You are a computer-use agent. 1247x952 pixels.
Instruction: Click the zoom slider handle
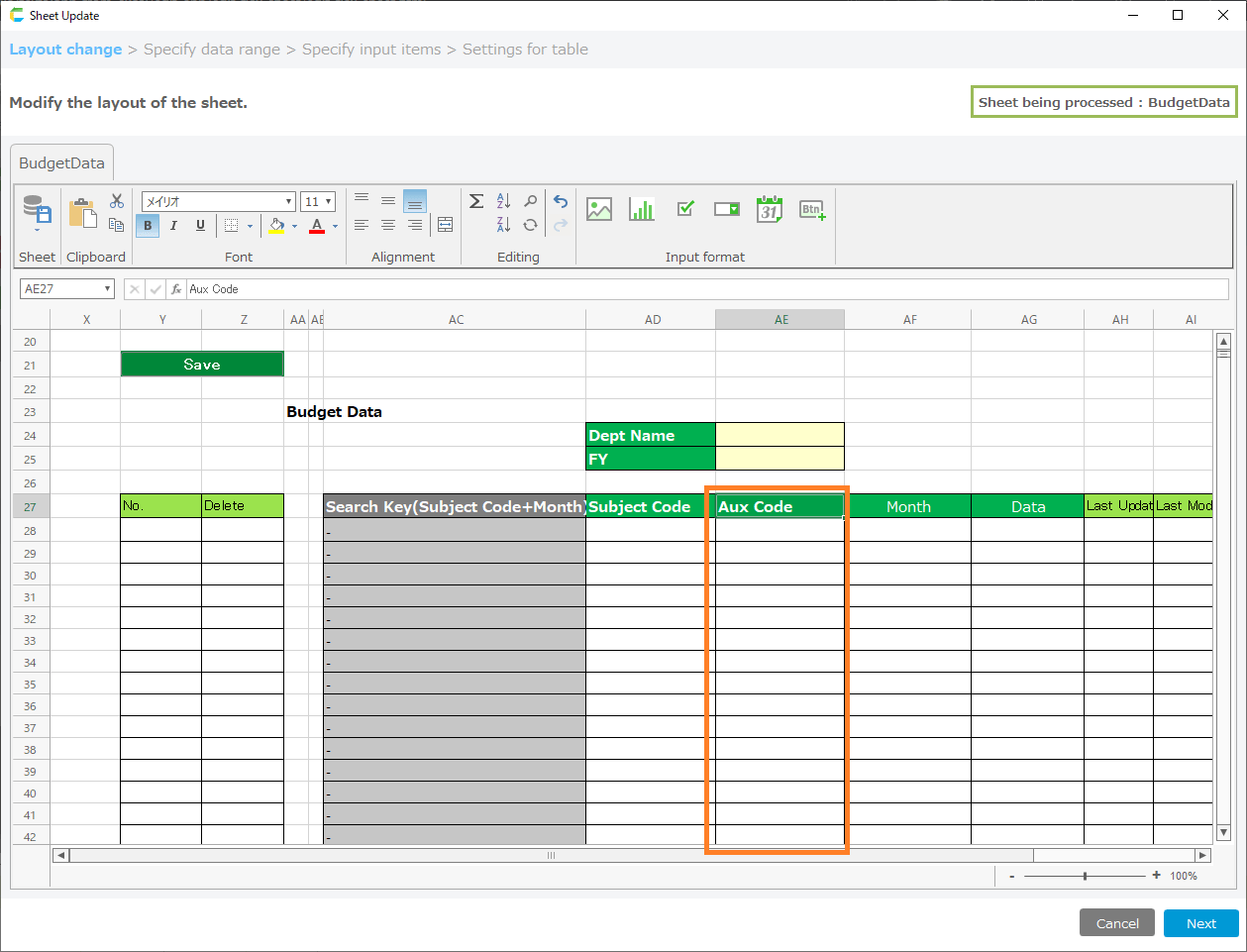pos(1086,876)
